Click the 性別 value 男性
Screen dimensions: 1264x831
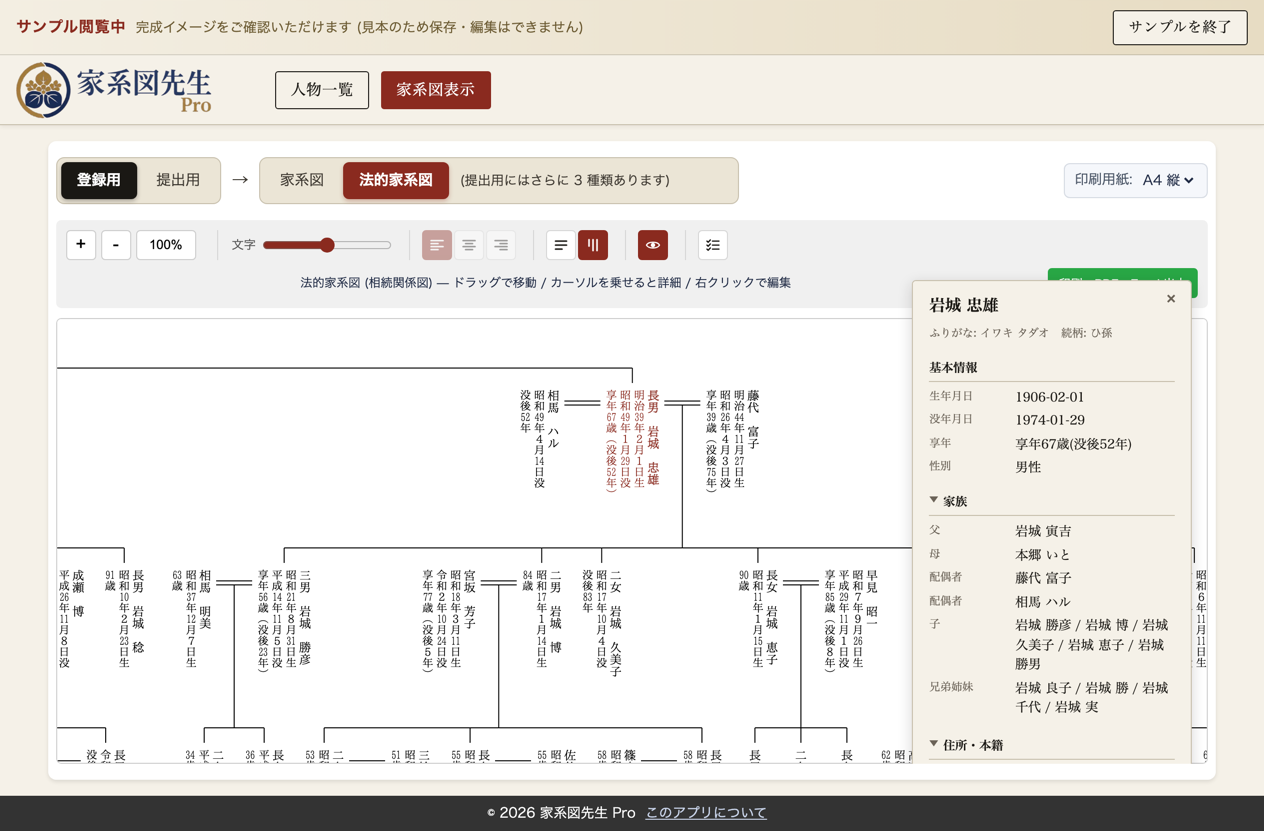click(x=1028, y=467)
